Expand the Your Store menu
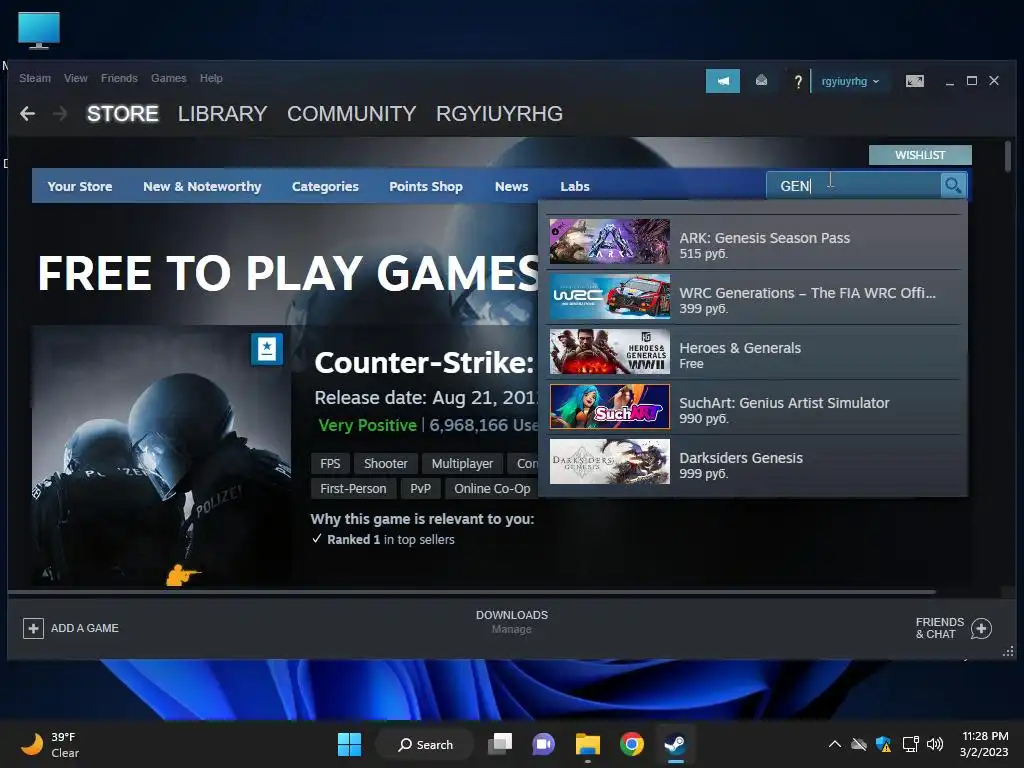The width and height of the screenshot is (1024, 768). (x=80, y=186)
